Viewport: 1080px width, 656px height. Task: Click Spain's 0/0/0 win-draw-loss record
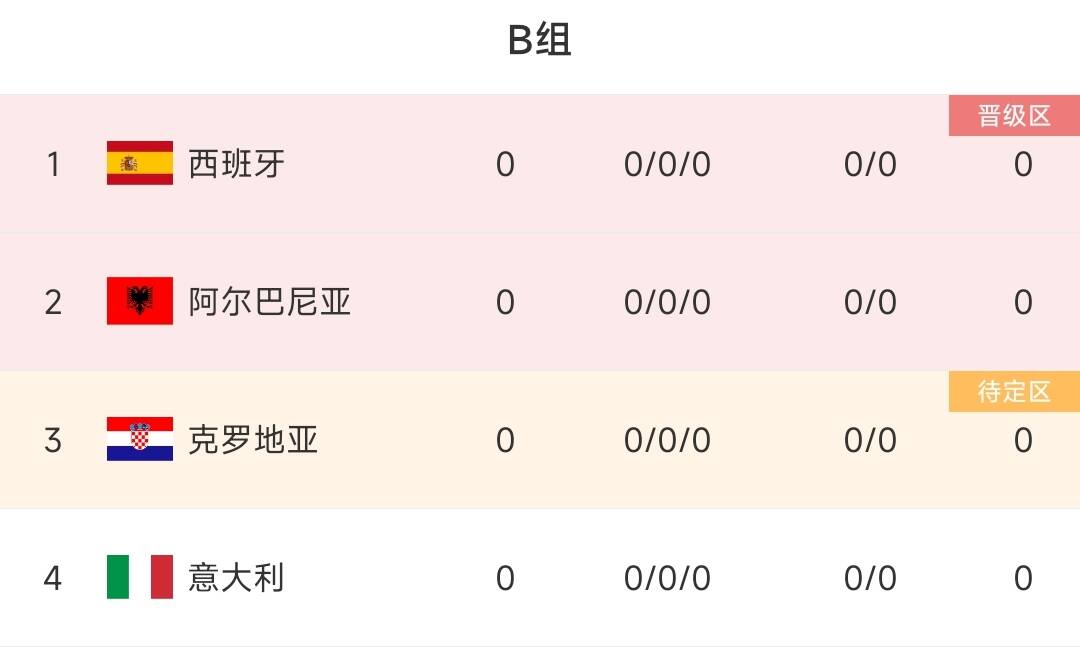coord(667,165)
